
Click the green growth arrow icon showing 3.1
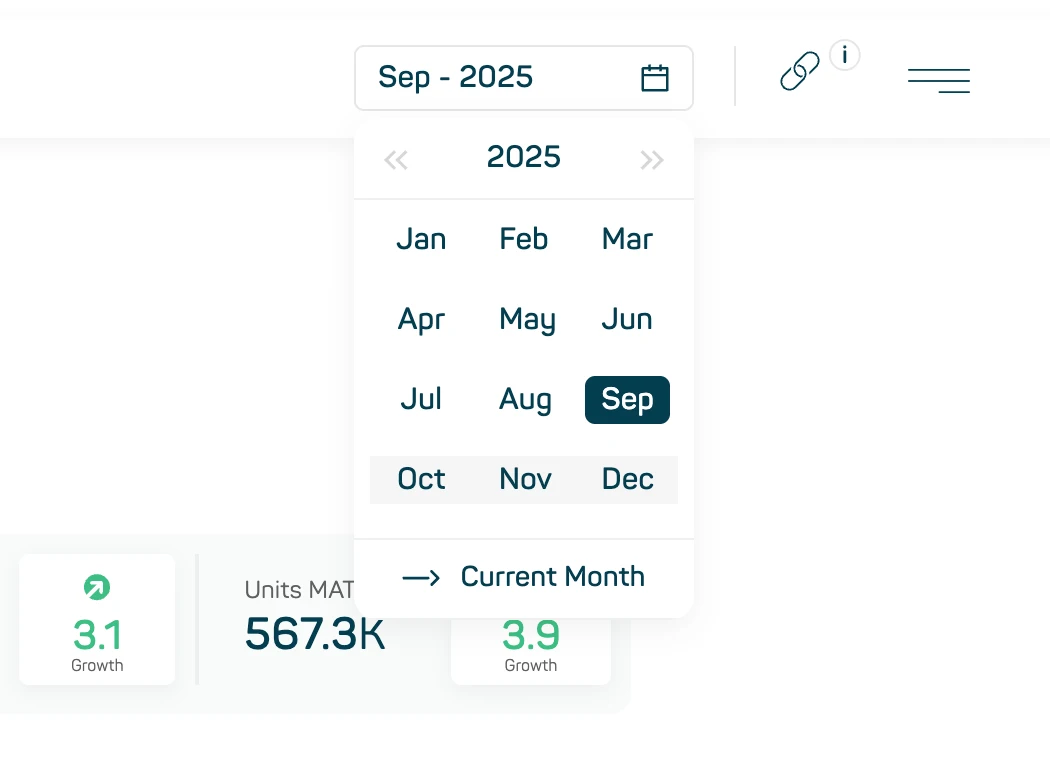coord(96,588)
